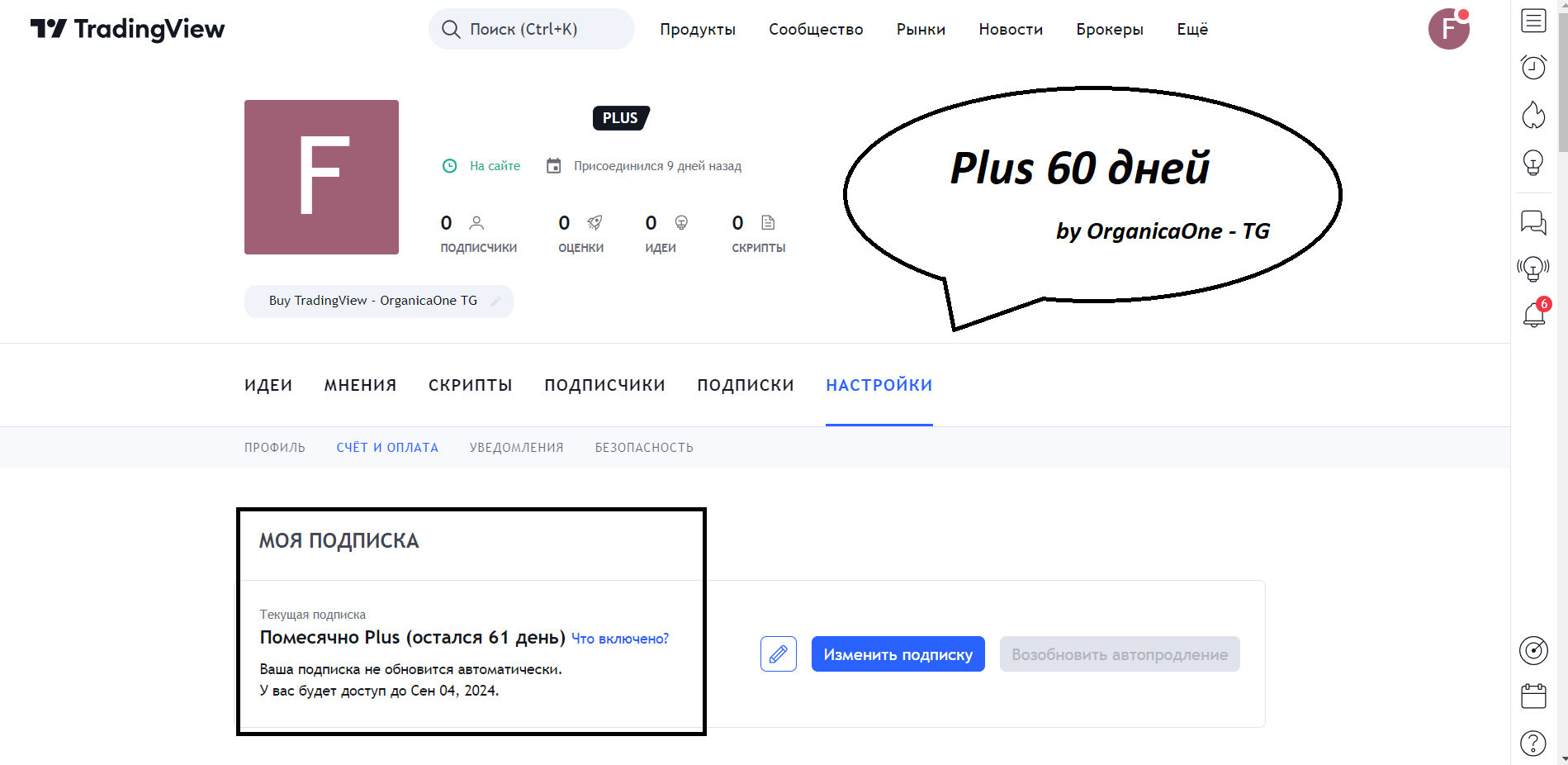Click Возобновить автопродление button
1568x765 pixels.
1120,654
